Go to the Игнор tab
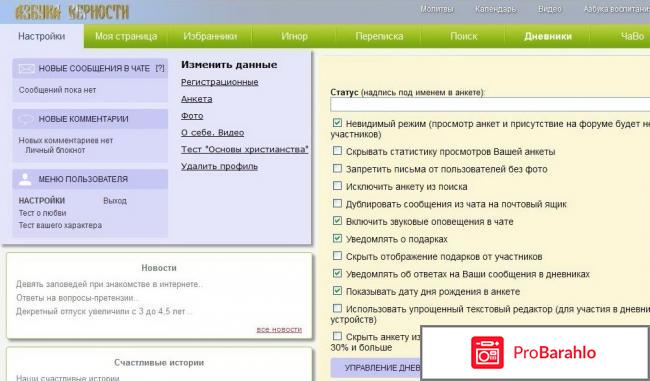 click(x=294, y=36)
